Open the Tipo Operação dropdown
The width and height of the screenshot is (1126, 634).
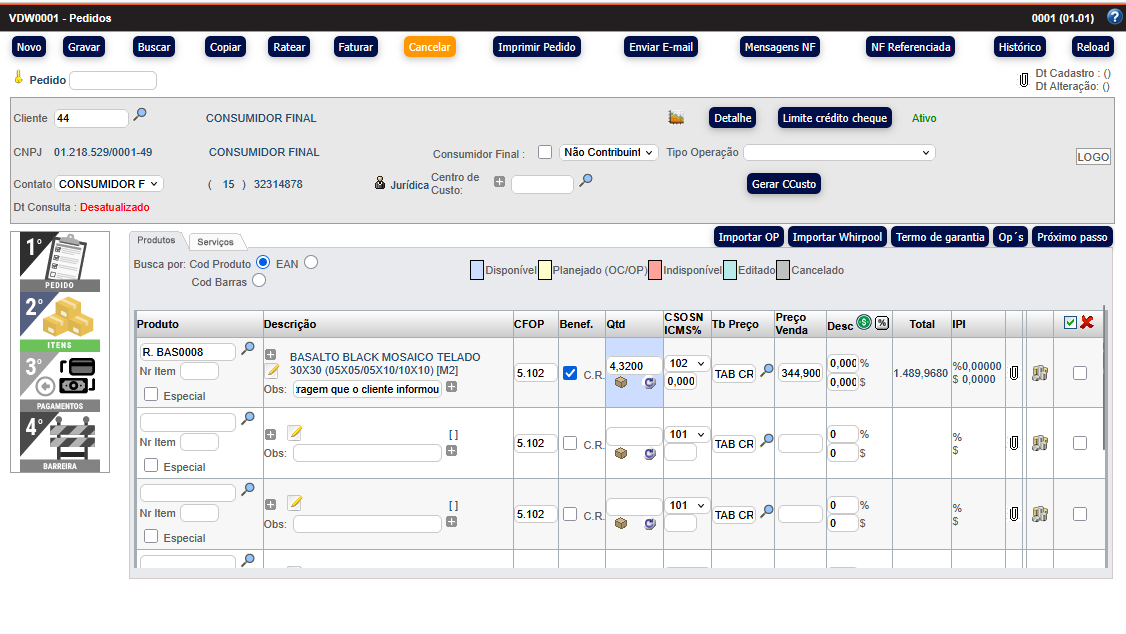(x=839, y=152)
